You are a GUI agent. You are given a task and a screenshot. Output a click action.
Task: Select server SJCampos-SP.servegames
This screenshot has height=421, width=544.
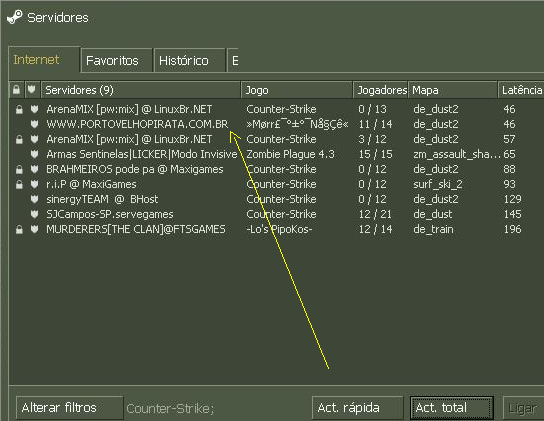pos(110,214)
